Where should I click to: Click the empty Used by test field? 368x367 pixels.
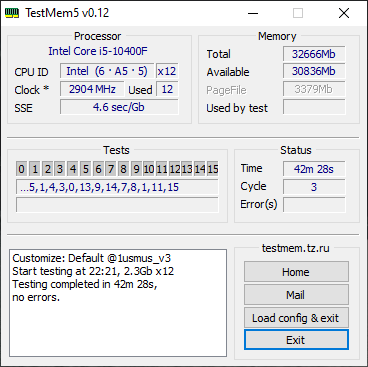coord(314,107)
